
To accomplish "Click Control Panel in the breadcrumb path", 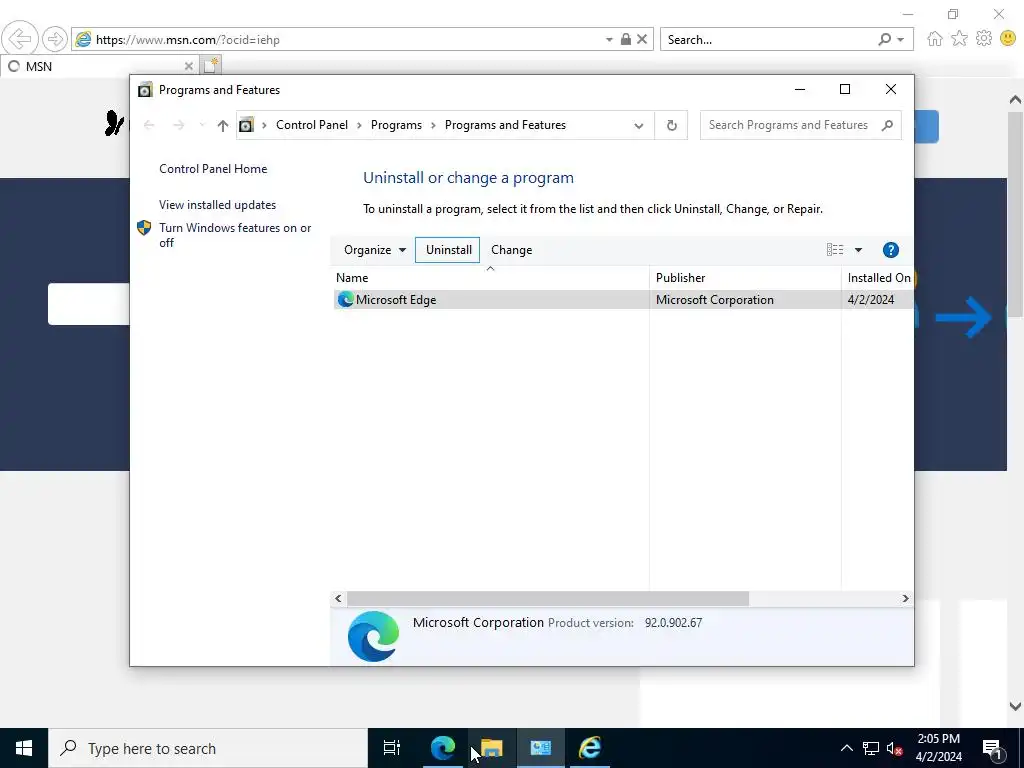I will [312, 125].
